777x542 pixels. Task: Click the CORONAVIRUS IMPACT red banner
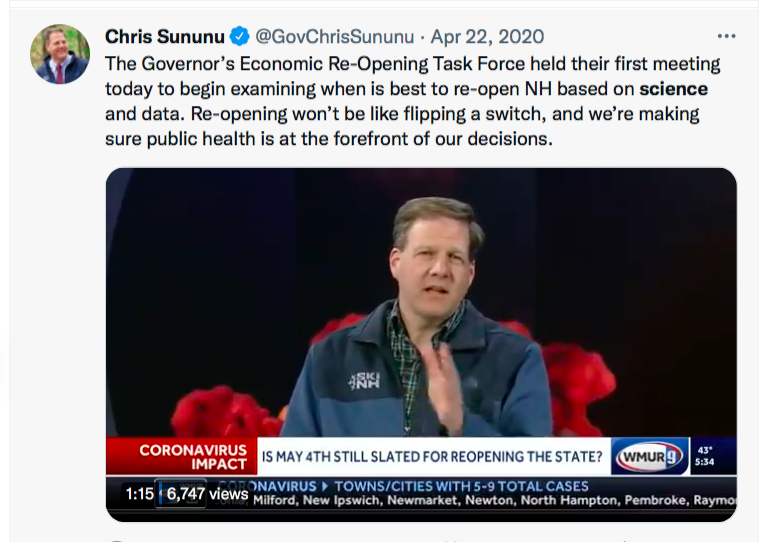click(x=181, y=457)
